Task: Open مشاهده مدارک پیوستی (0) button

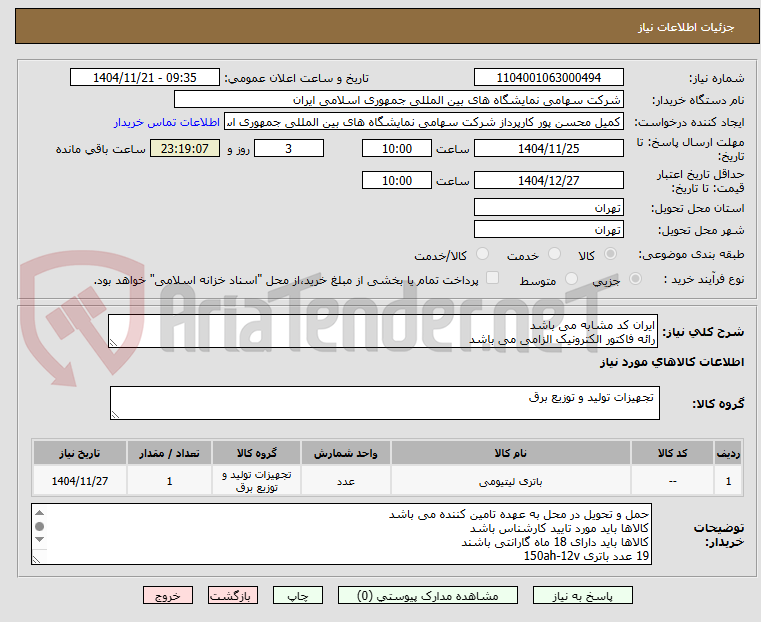Action: [x=428, y=595]
